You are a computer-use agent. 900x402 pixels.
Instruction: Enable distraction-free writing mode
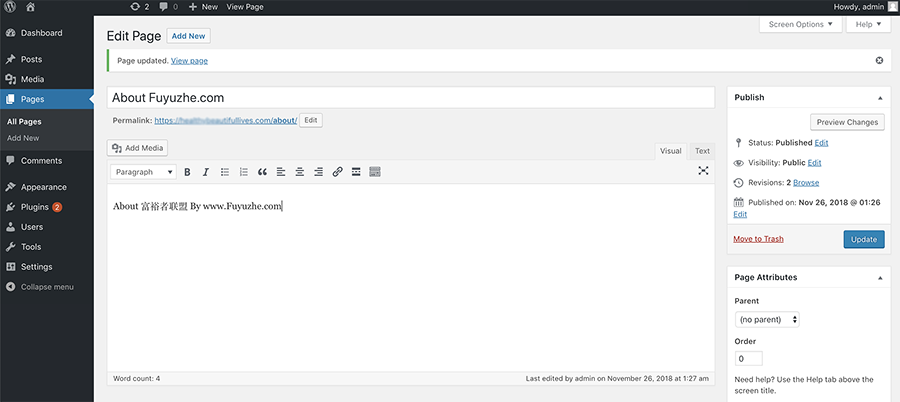pyautogui.click(x=703, y=171)
